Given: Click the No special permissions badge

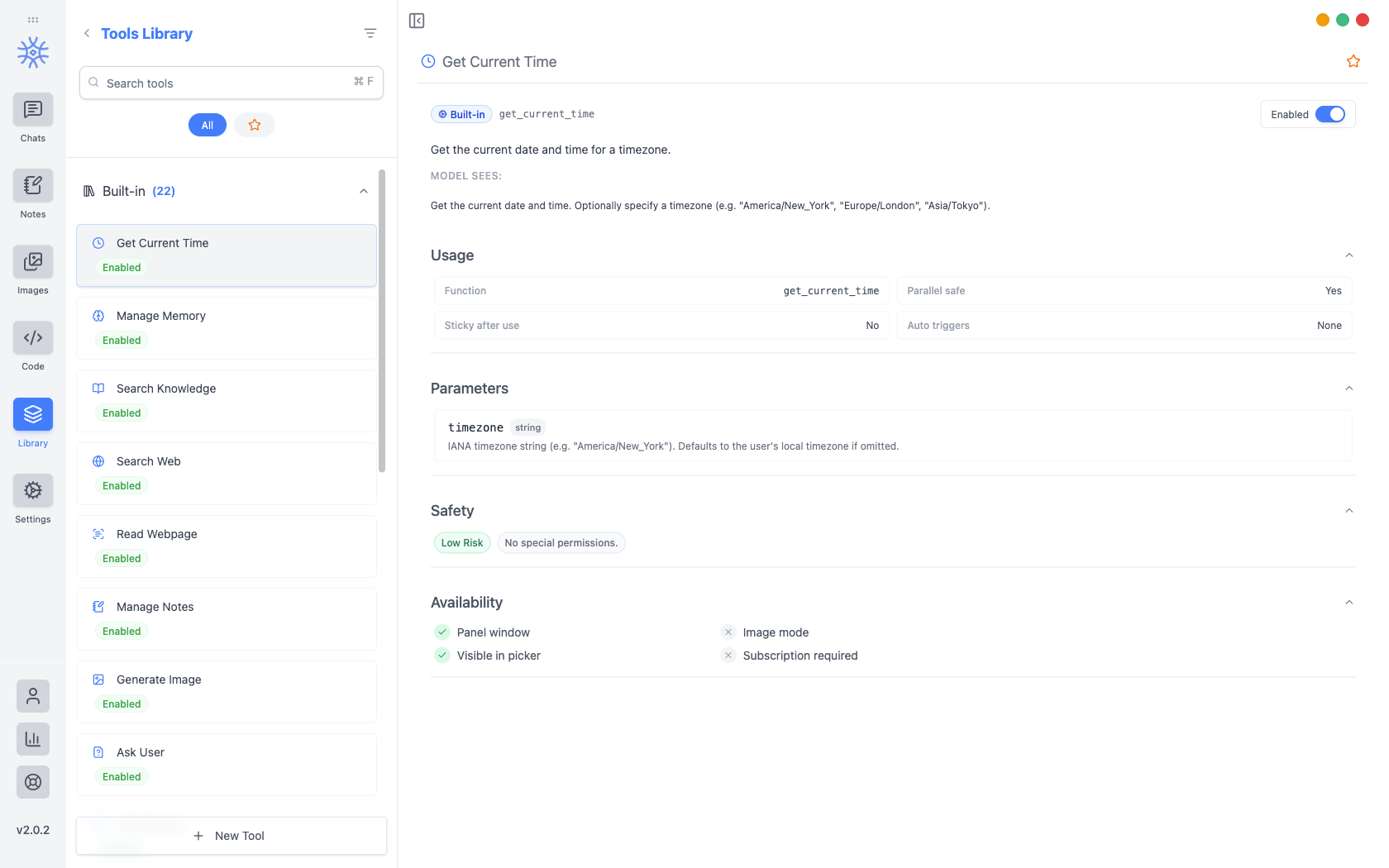Looking at the screenshot, I should pos(561,542).
